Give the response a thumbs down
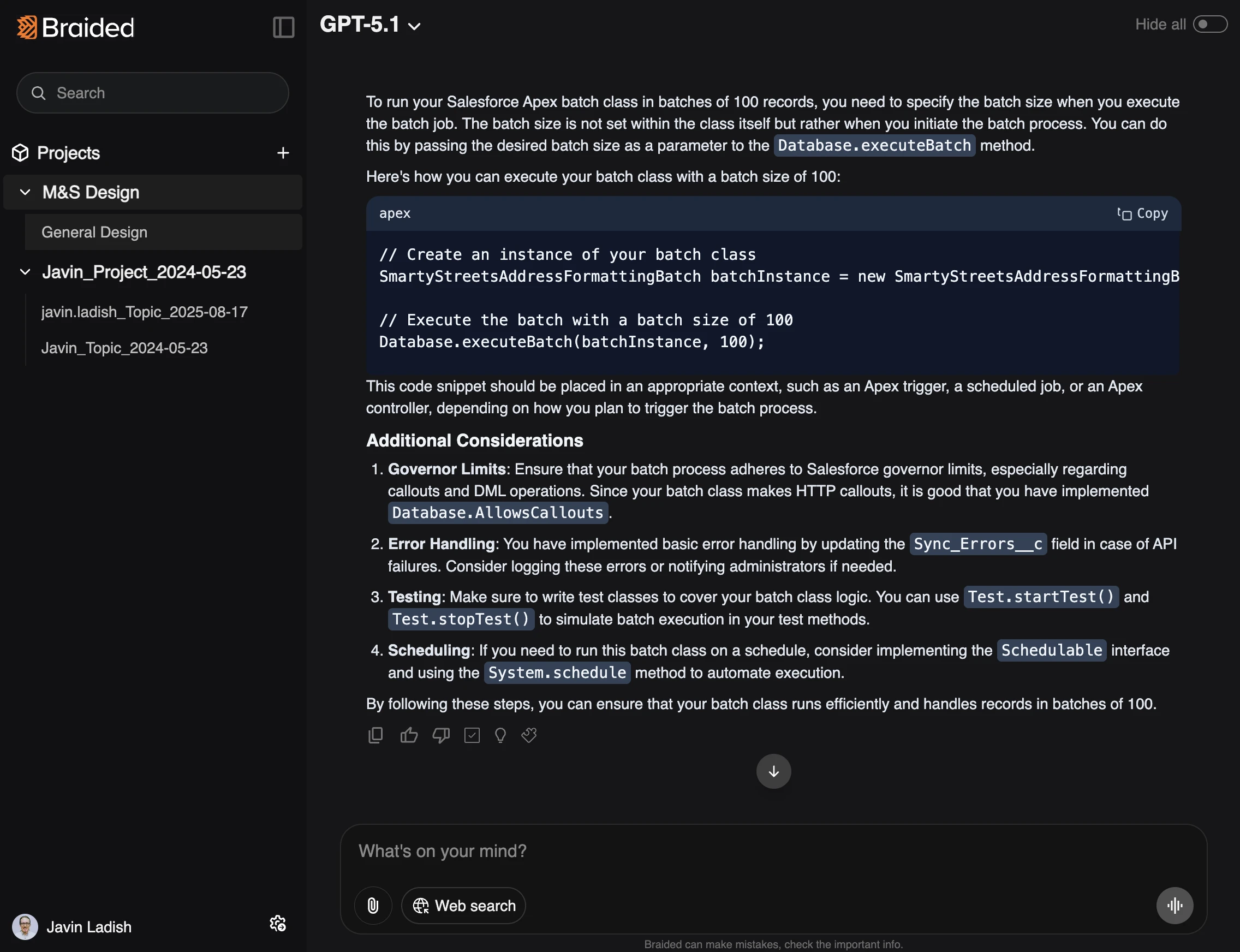This screenshot has height=952, width=1240. pyautogui.click(x=440, y=735)
